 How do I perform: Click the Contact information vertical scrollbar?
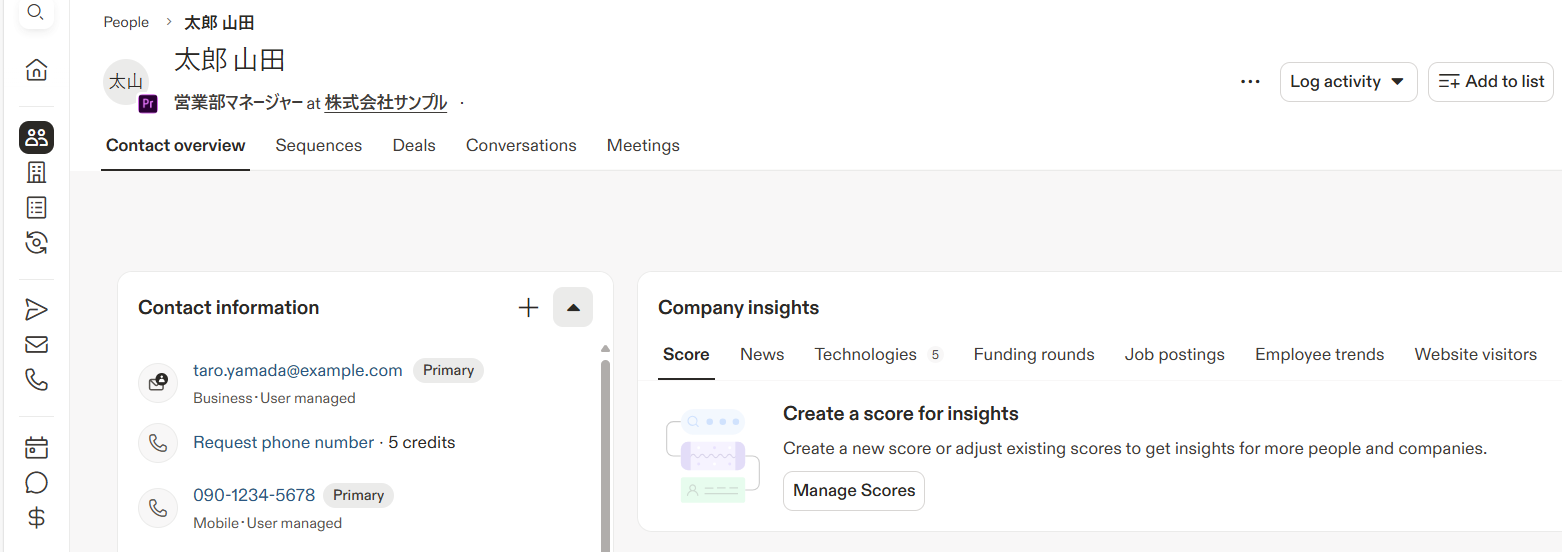pos(604,450)
